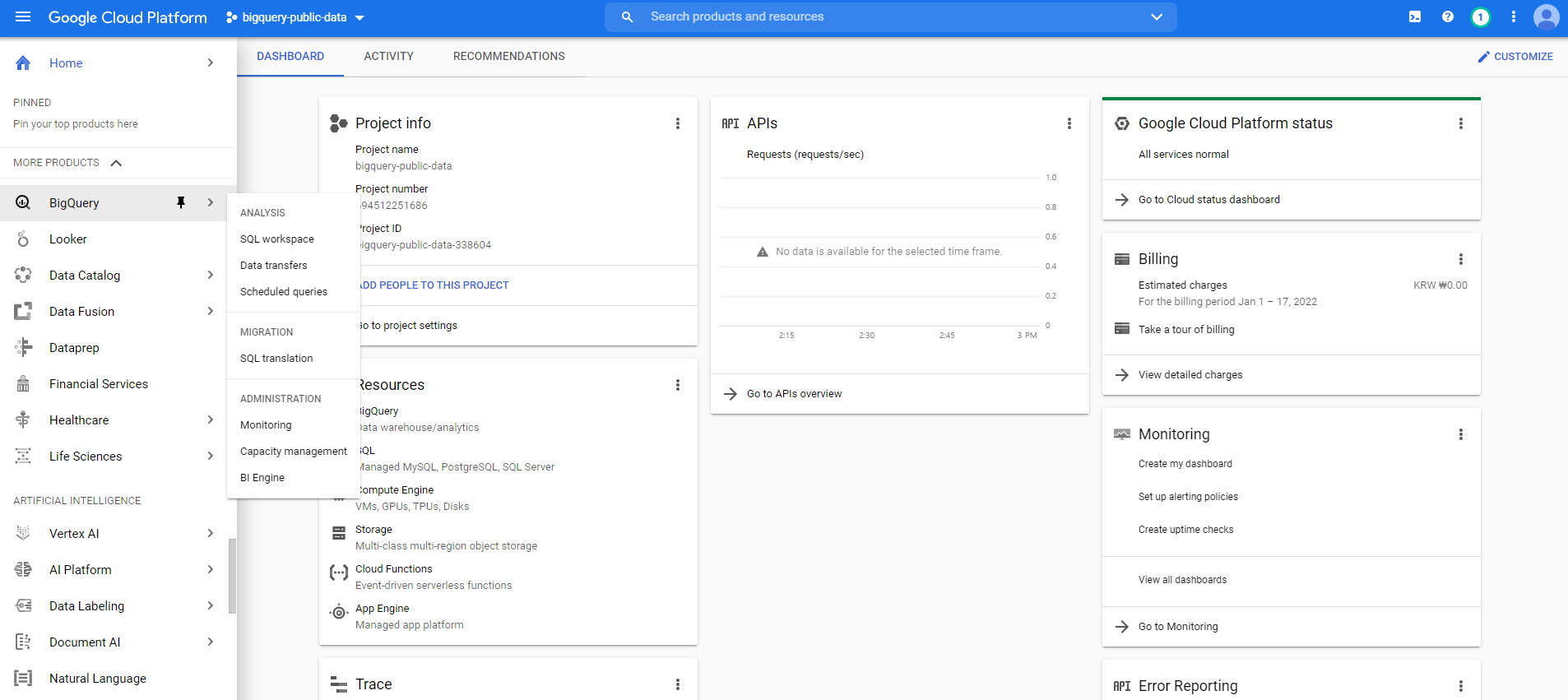Expand the Data Fusion submenu chevron
1568x700 pixels.
pos(211,312)
